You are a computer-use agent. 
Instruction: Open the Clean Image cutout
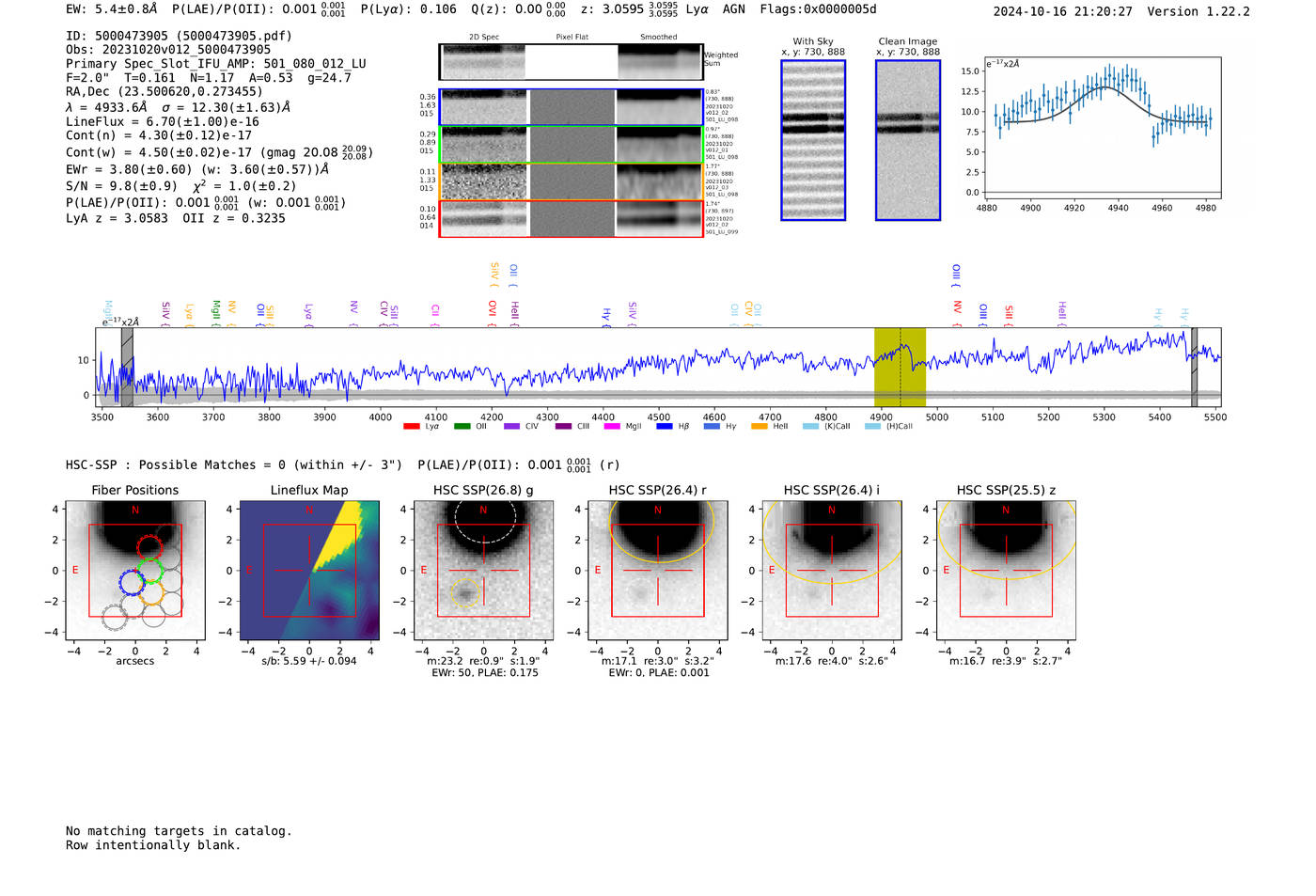pos(908,140)
